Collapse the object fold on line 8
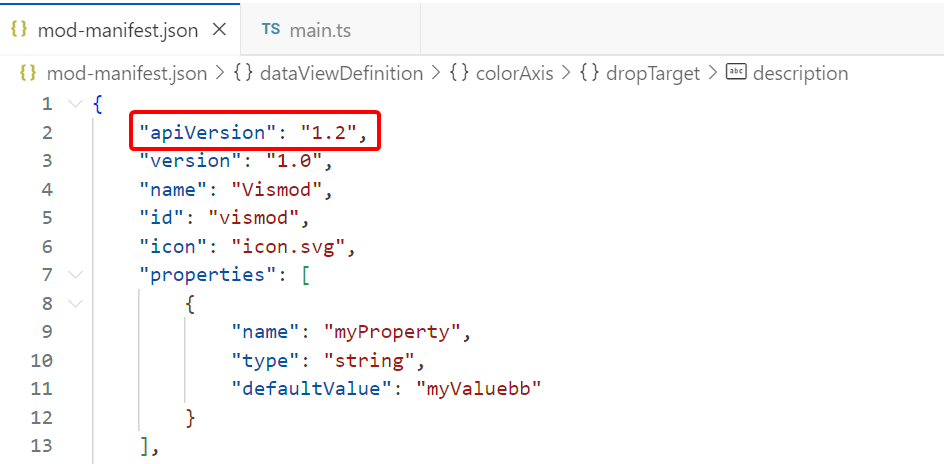The height and width of the screenshot is (464, 944). (x=75, y=303)
